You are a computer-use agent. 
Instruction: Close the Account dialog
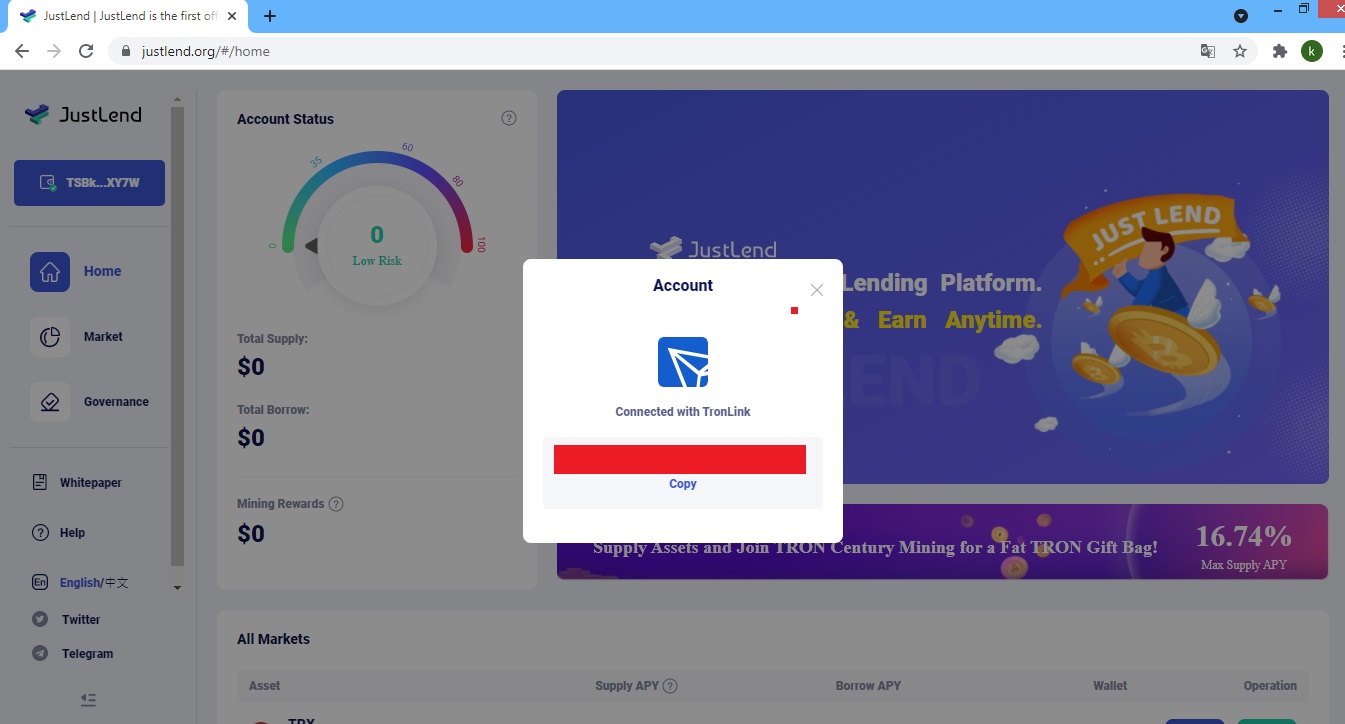817,290
